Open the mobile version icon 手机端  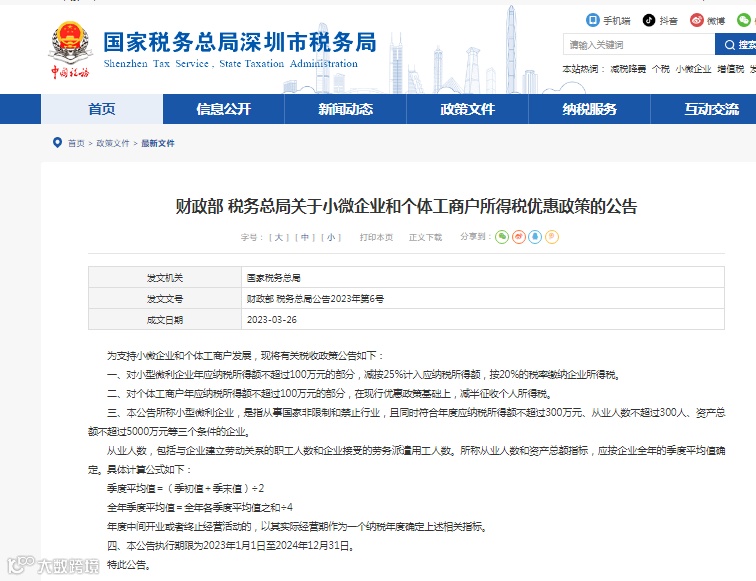592,20
